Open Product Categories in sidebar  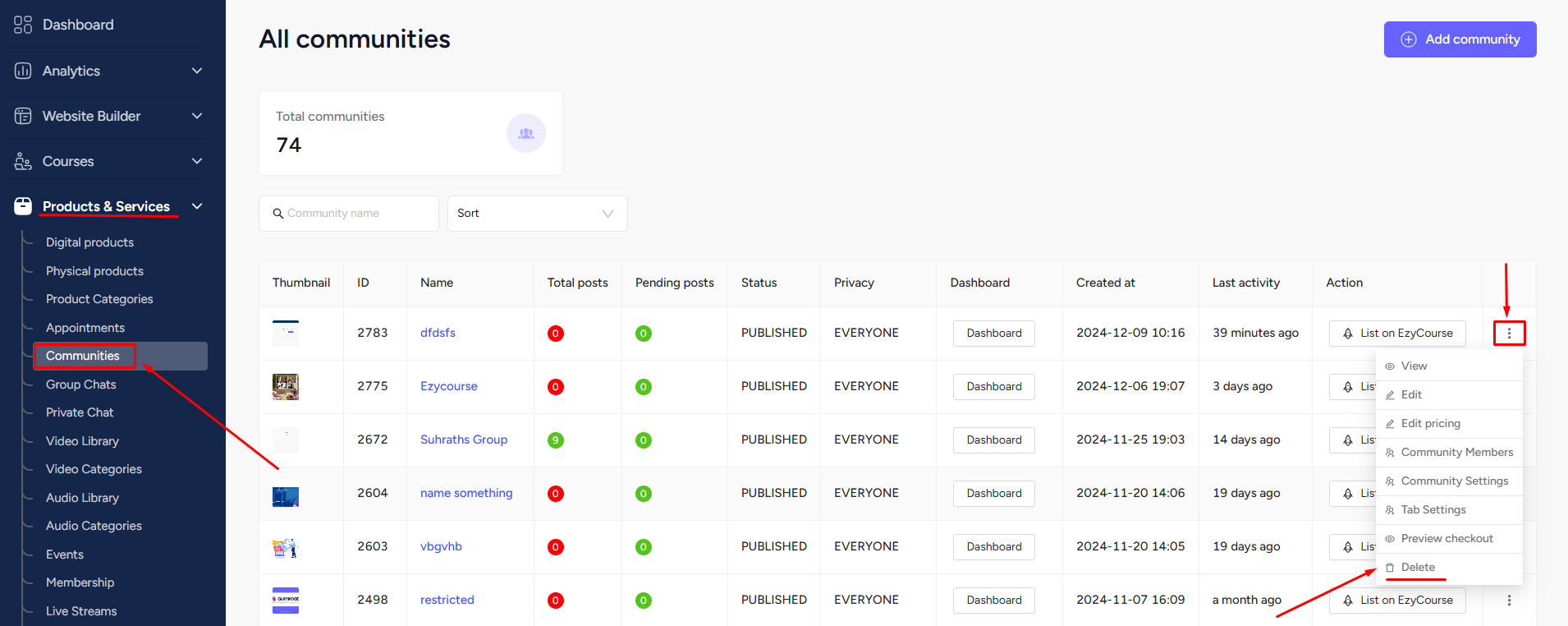pyautogui.click(x=99, y=299)
